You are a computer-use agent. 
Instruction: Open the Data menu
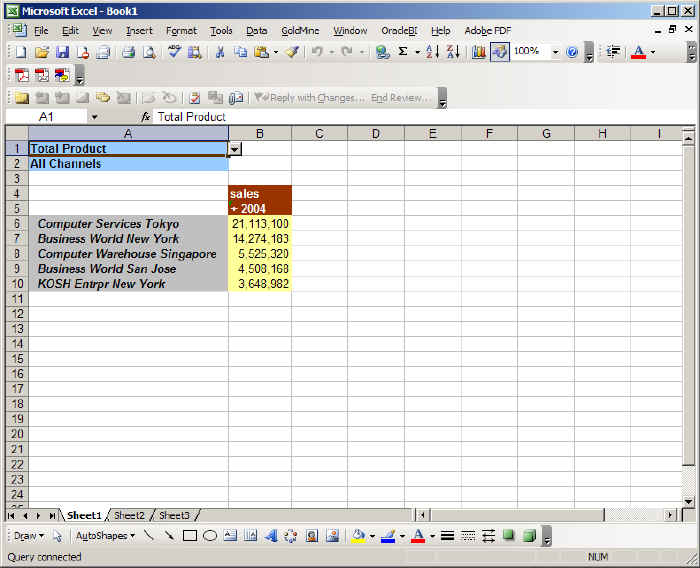(257, 30)
